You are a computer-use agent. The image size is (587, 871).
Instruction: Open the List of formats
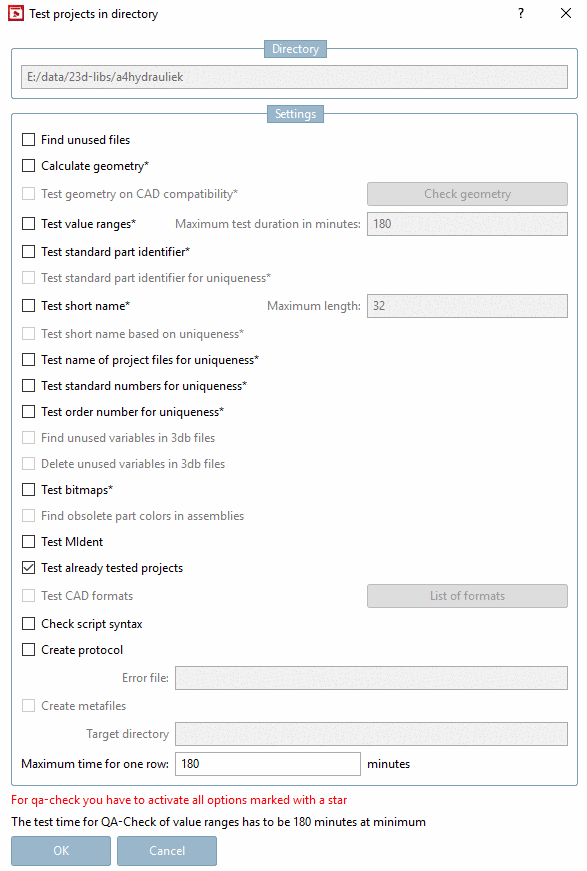[x=466, y=595]
